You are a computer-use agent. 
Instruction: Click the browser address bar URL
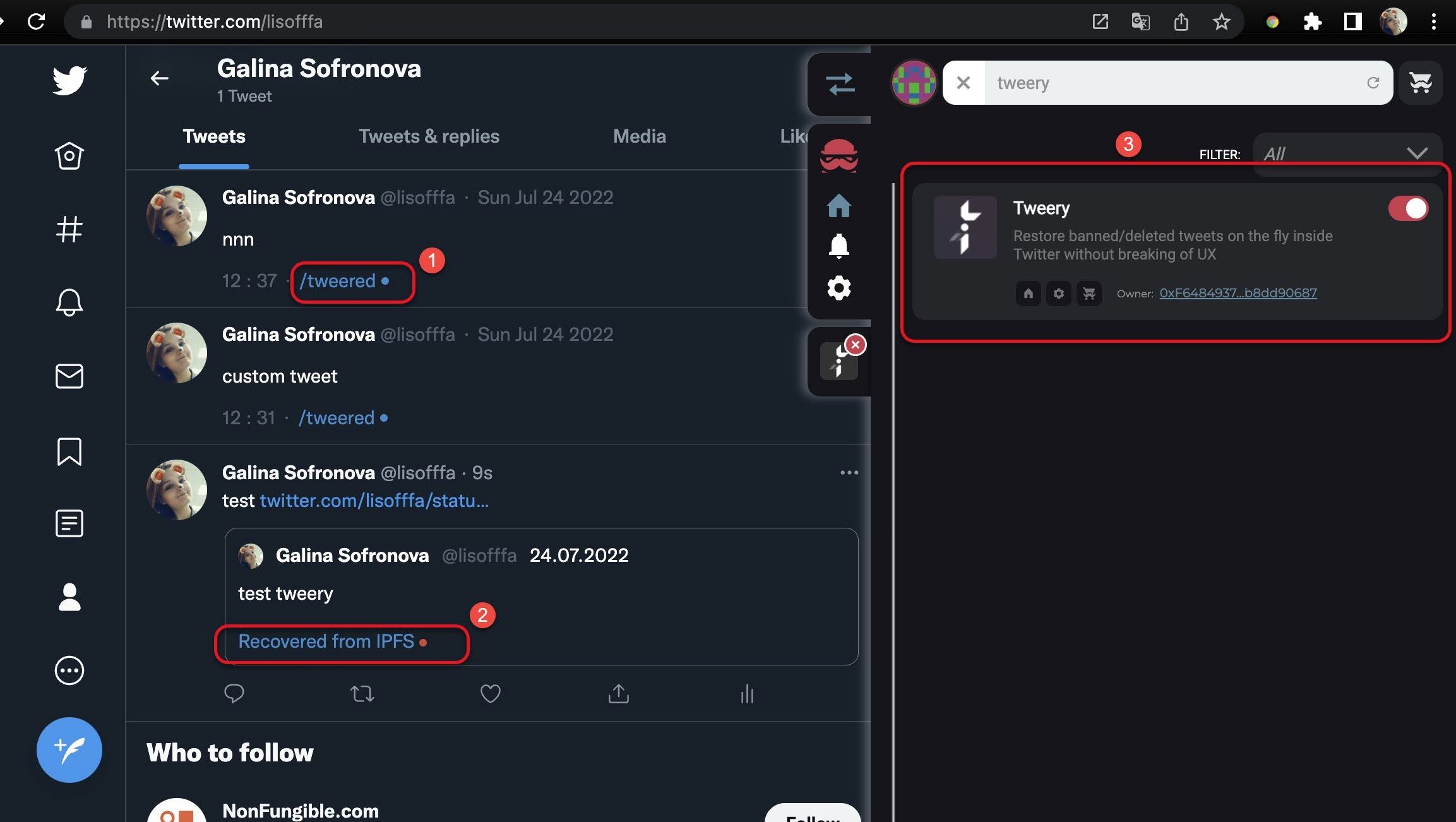(x=215, y=21)
